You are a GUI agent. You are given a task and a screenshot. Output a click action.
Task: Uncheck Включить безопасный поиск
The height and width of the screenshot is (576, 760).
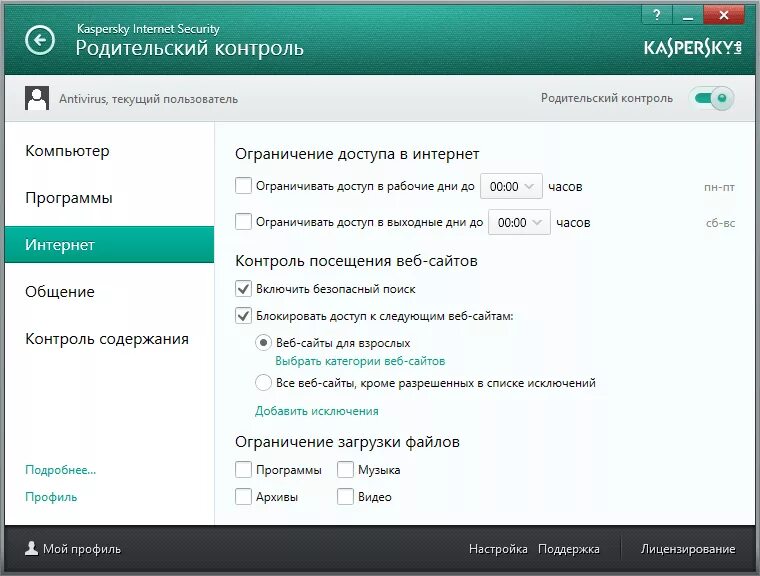coord(243,288)
